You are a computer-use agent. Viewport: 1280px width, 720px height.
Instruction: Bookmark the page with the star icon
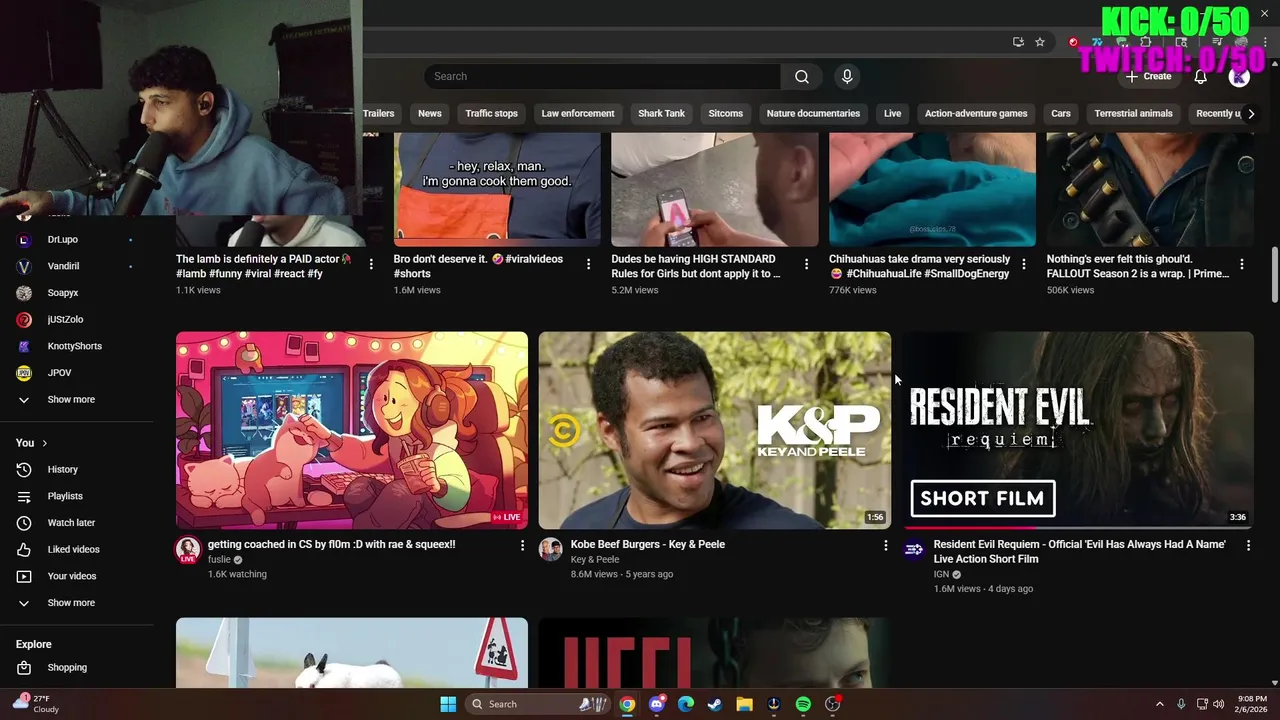[1040, 42]
